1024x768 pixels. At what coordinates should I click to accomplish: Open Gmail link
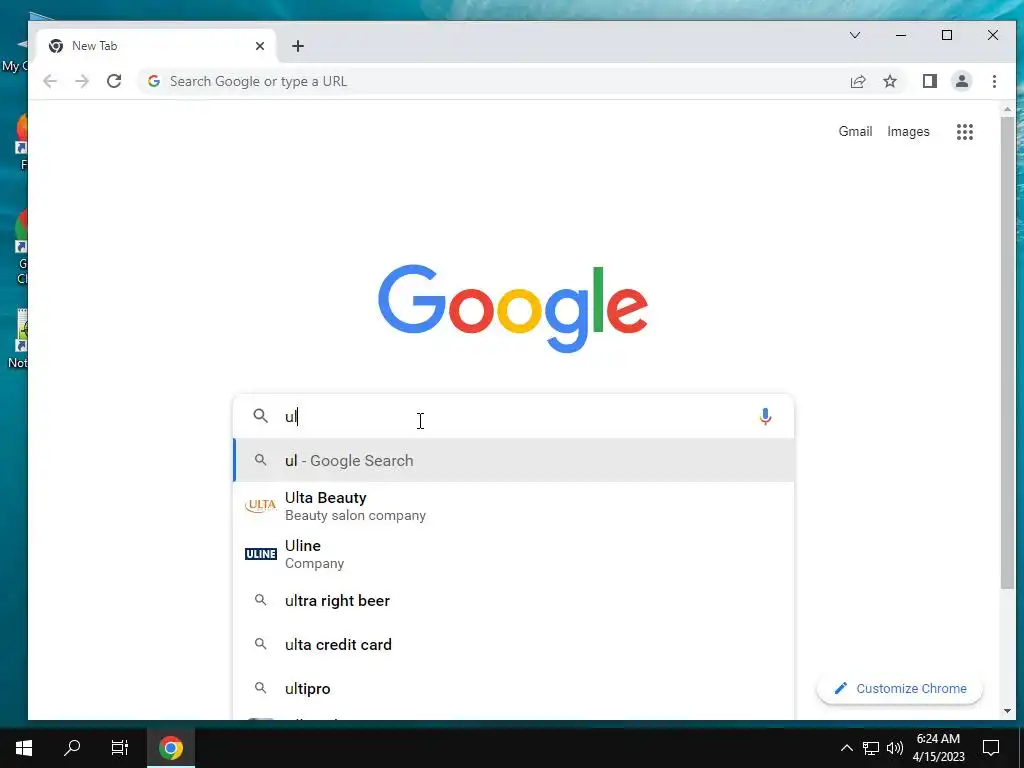click(855, 131)
